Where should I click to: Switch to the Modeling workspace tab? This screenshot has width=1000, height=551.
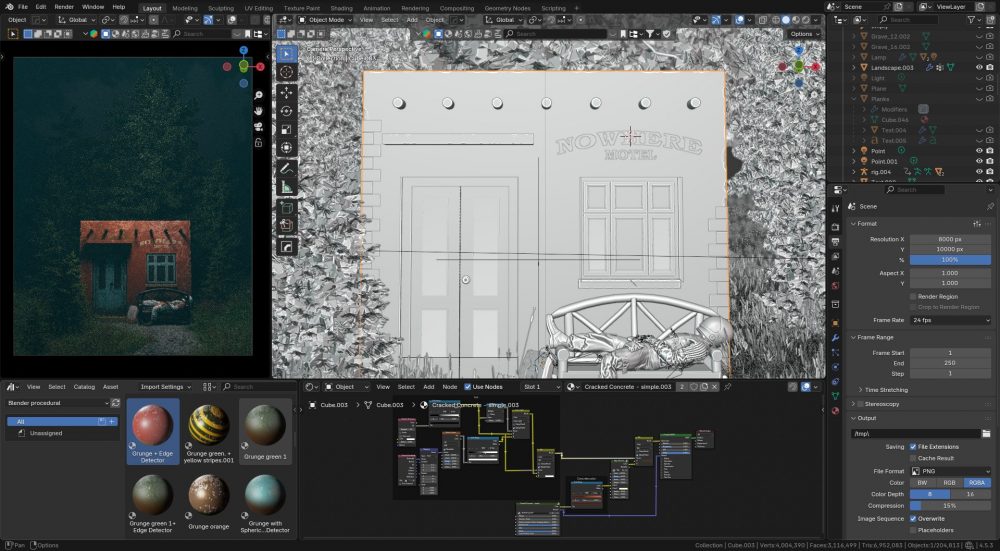tap(185, 8)
